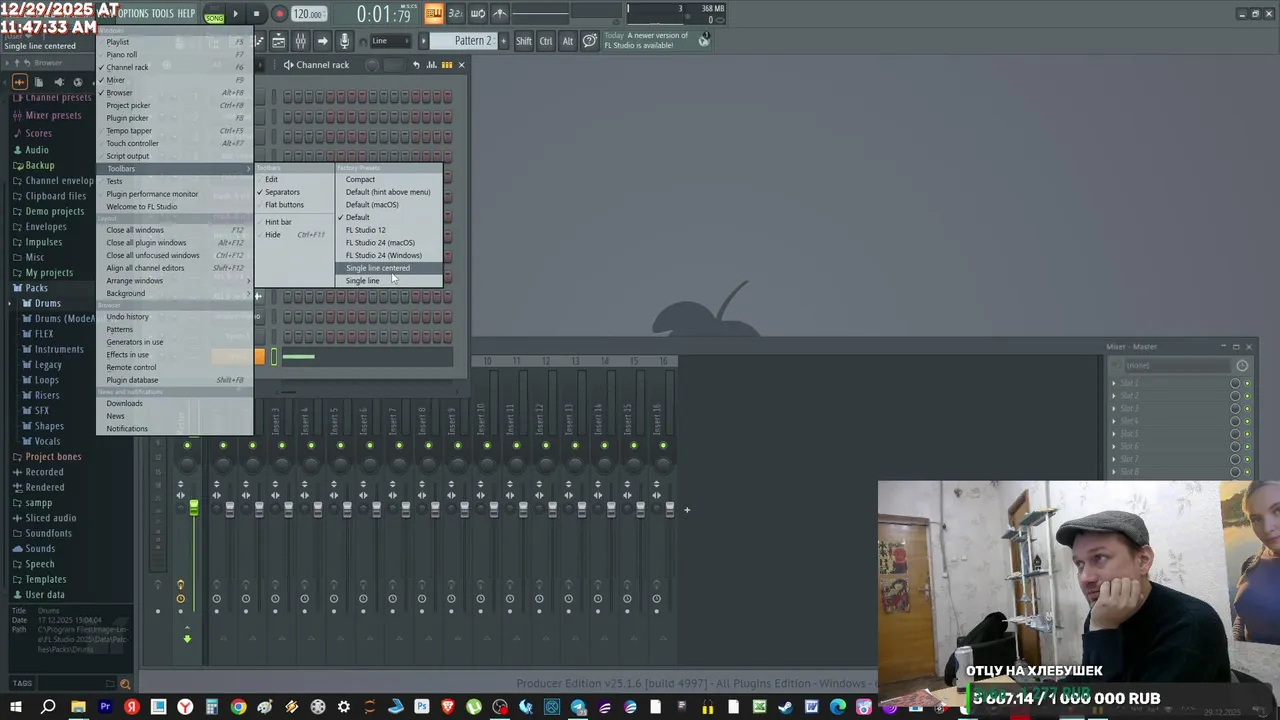
Task: Select the browser audio waveform tab icon
Action: 20,82
